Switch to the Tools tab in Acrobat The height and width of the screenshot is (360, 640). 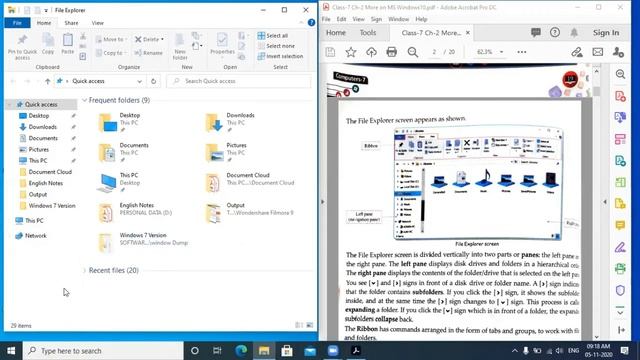(x=368, y=33)
